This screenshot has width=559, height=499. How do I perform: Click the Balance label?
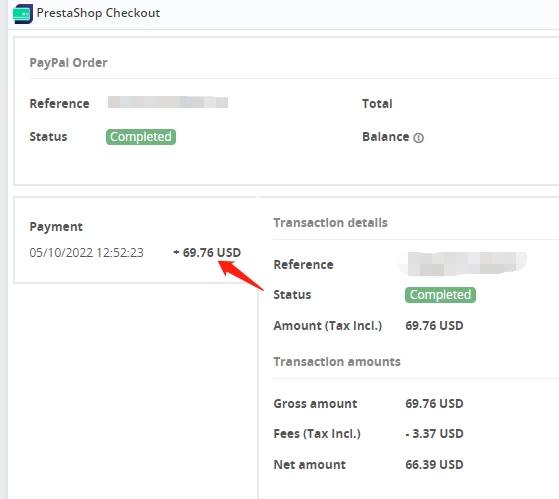[386, 137]
